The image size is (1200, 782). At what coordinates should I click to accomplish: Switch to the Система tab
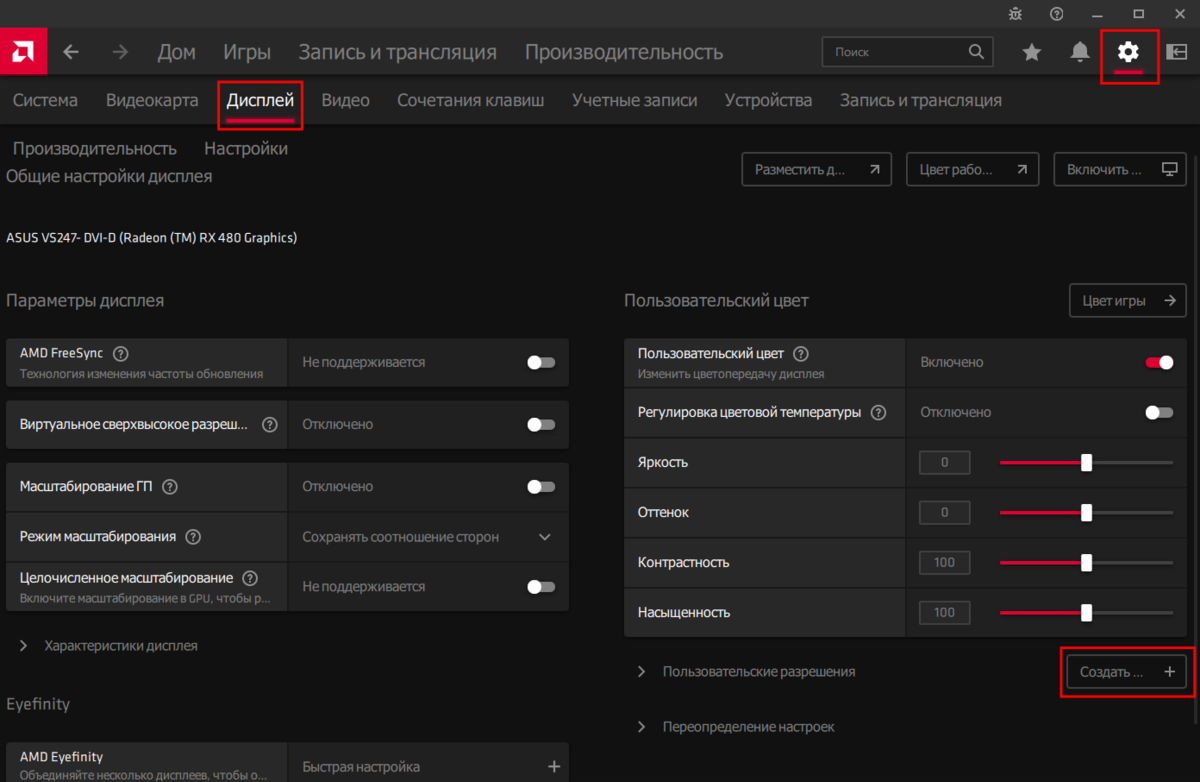[x=45, y=100]
